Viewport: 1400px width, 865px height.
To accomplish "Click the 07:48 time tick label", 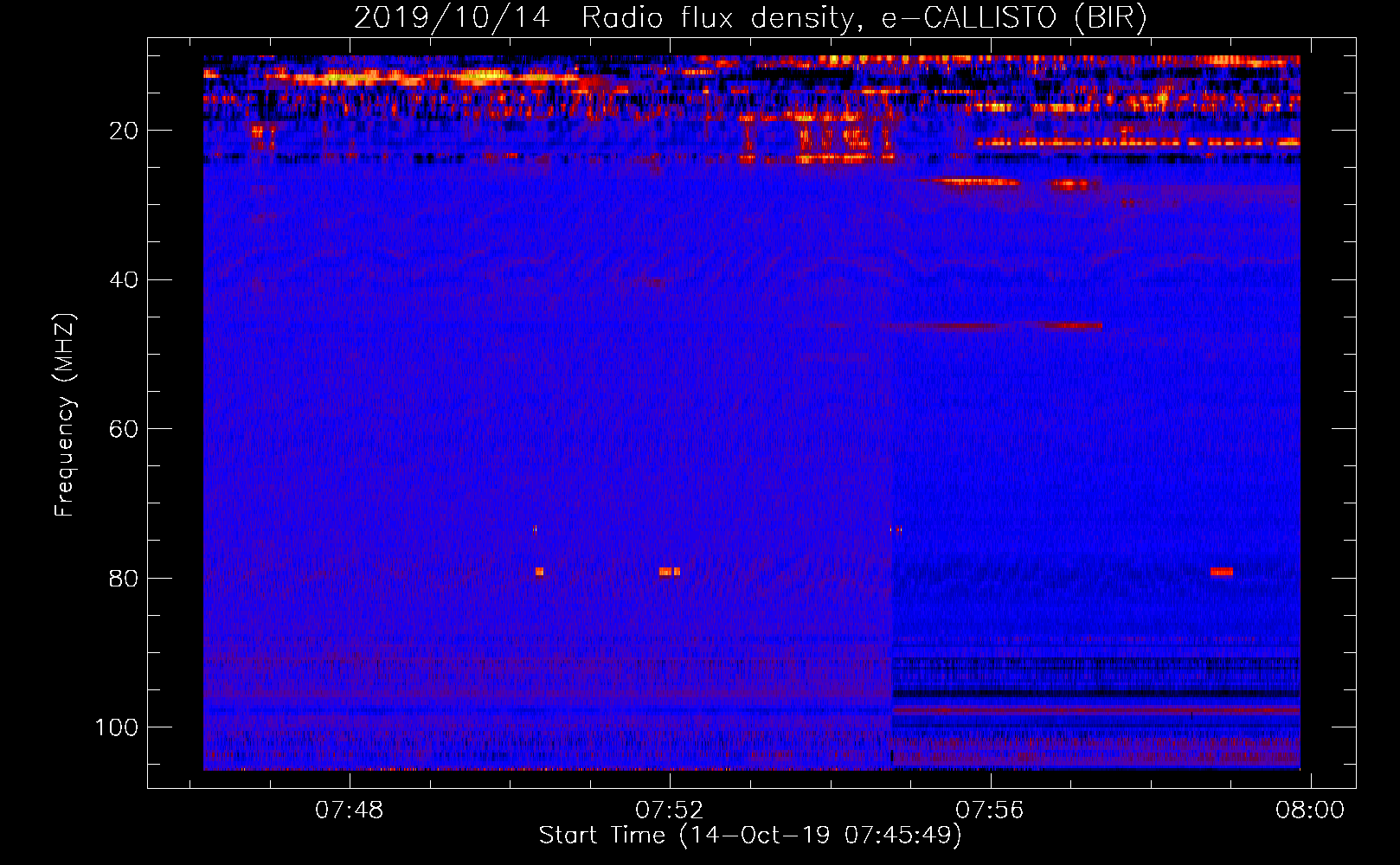I will coord(350,810).
